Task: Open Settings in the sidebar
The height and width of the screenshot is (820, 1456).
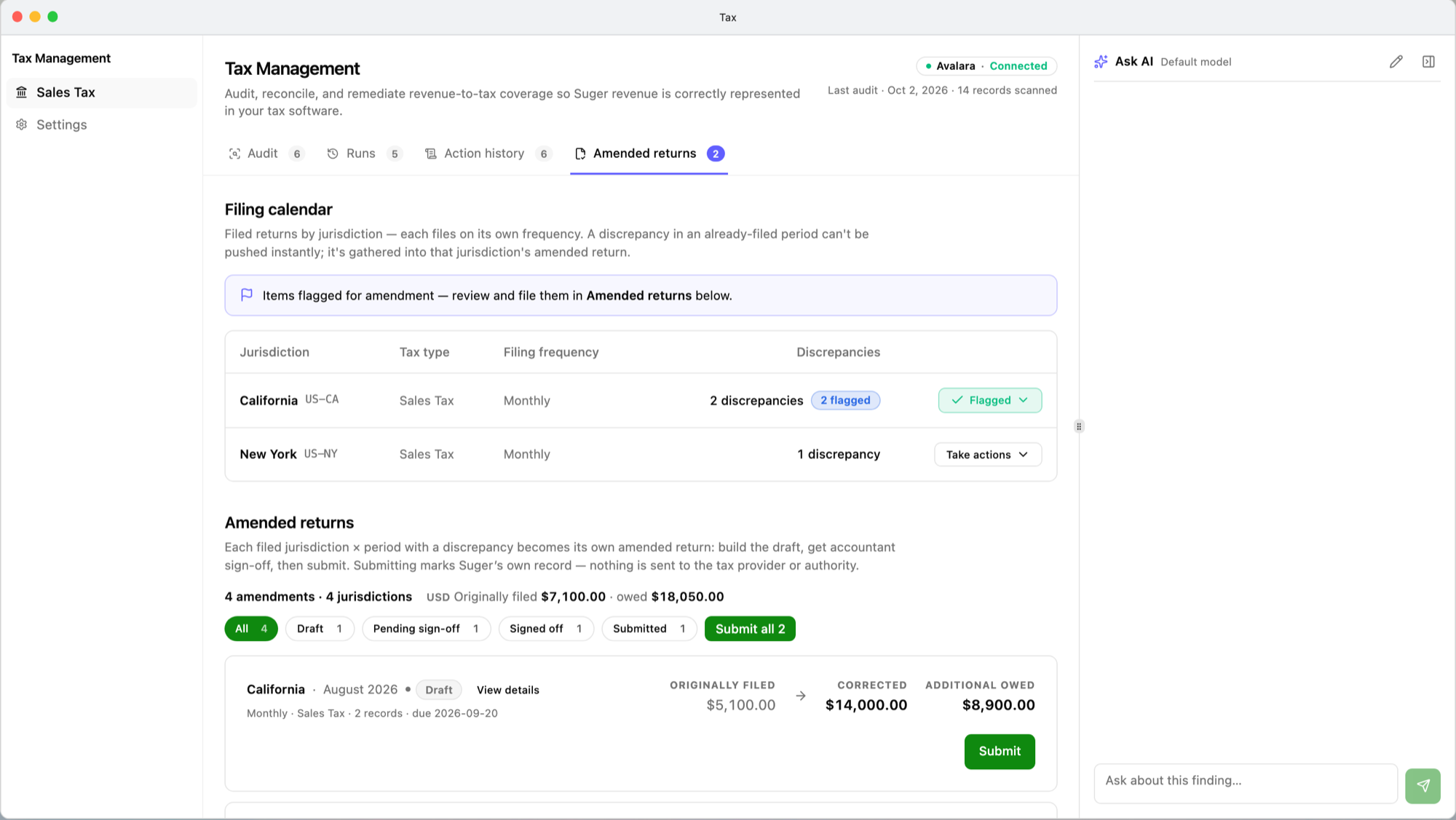Action: [x=102, y=124]
